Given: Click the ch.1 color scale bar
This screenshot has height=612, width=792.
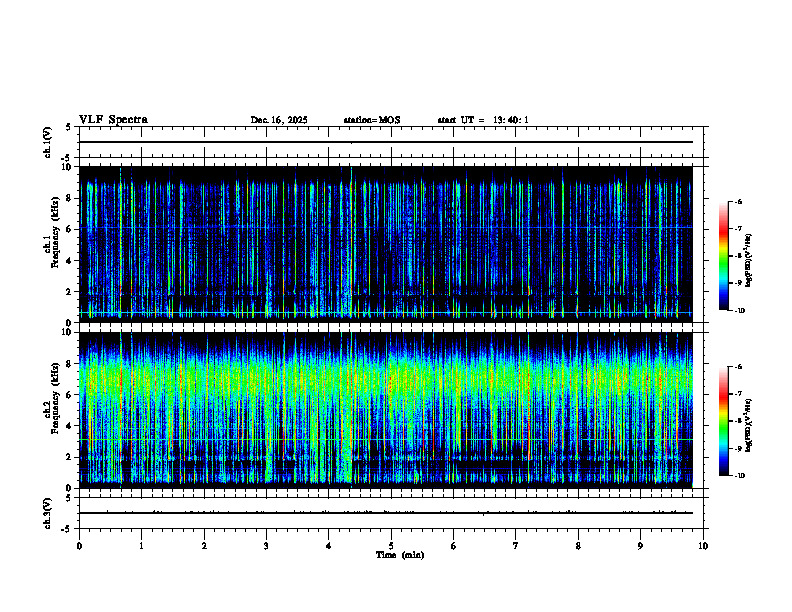Looking at the screenshot, I should click(723, 256).
